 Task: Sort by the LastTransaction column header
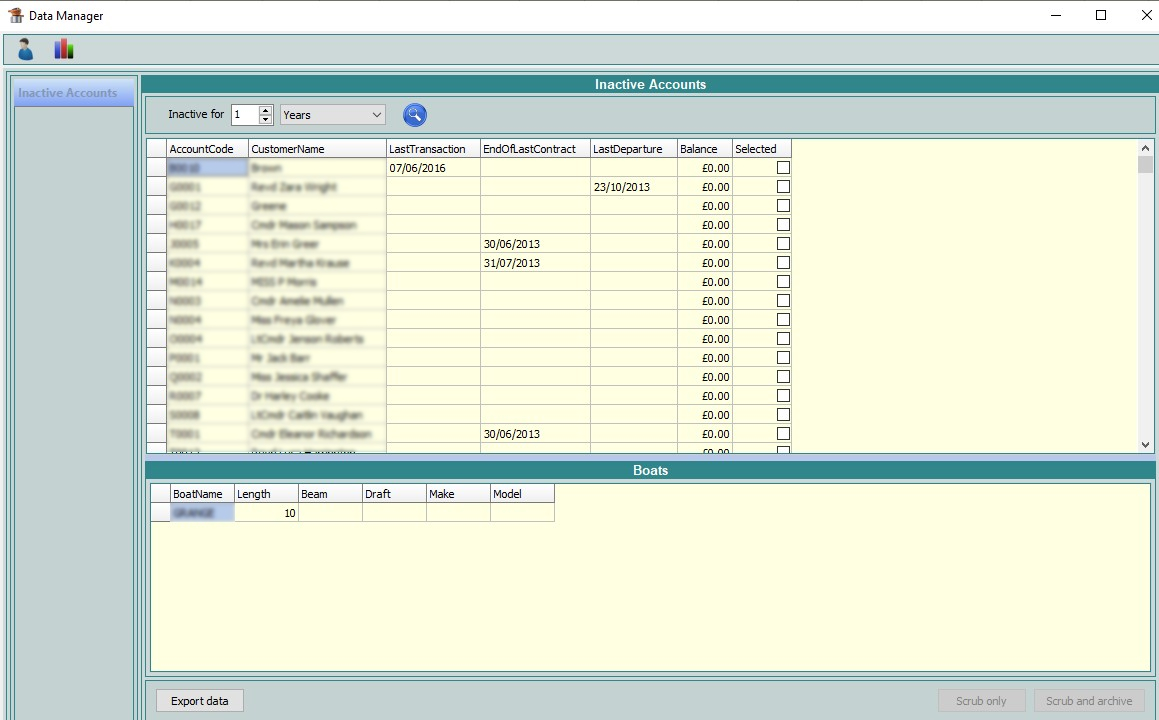pos(432,149)
